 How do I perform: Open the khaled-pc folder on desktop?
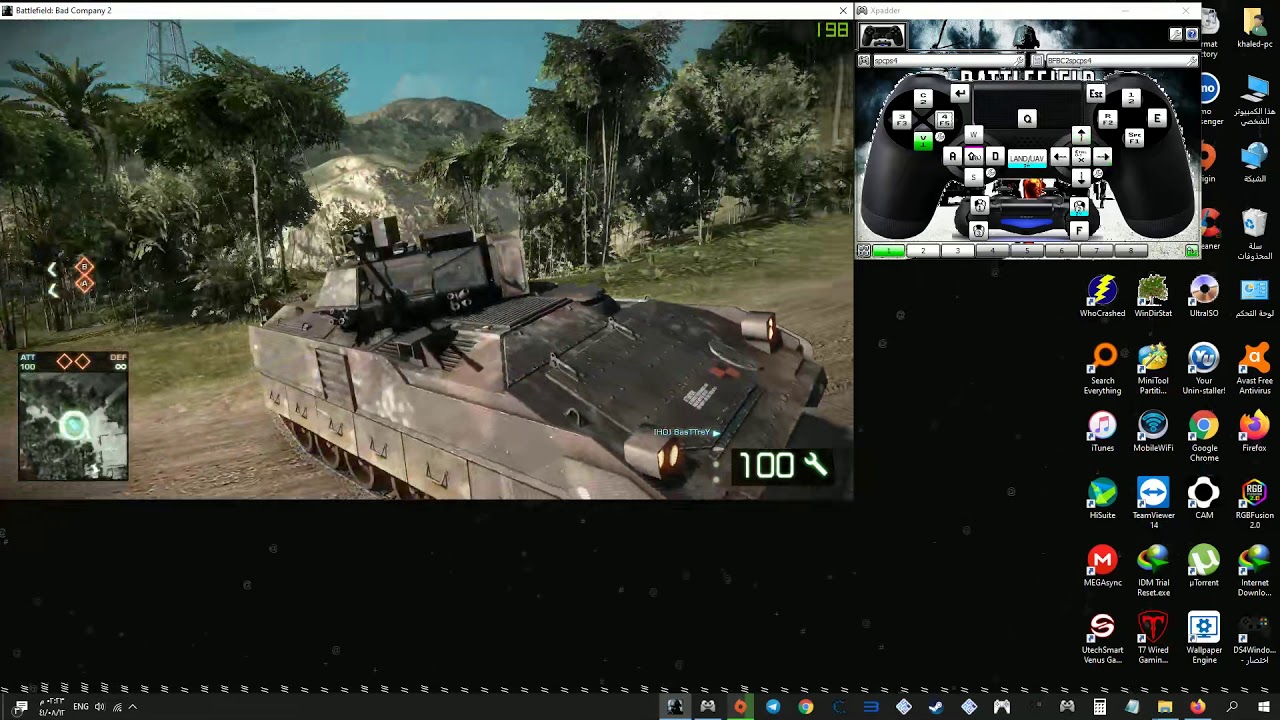pyautogui.click(x=1255, y=28)
